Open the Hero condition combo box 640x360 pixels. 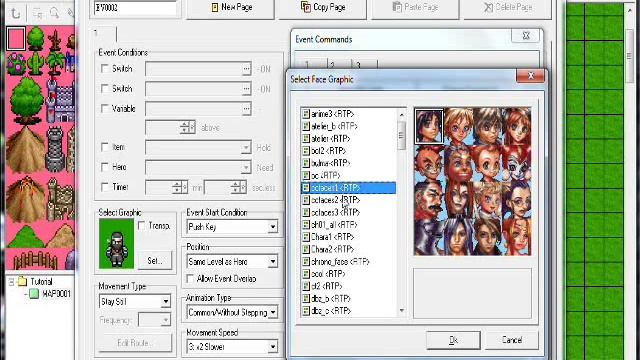(x=198, y=167)
